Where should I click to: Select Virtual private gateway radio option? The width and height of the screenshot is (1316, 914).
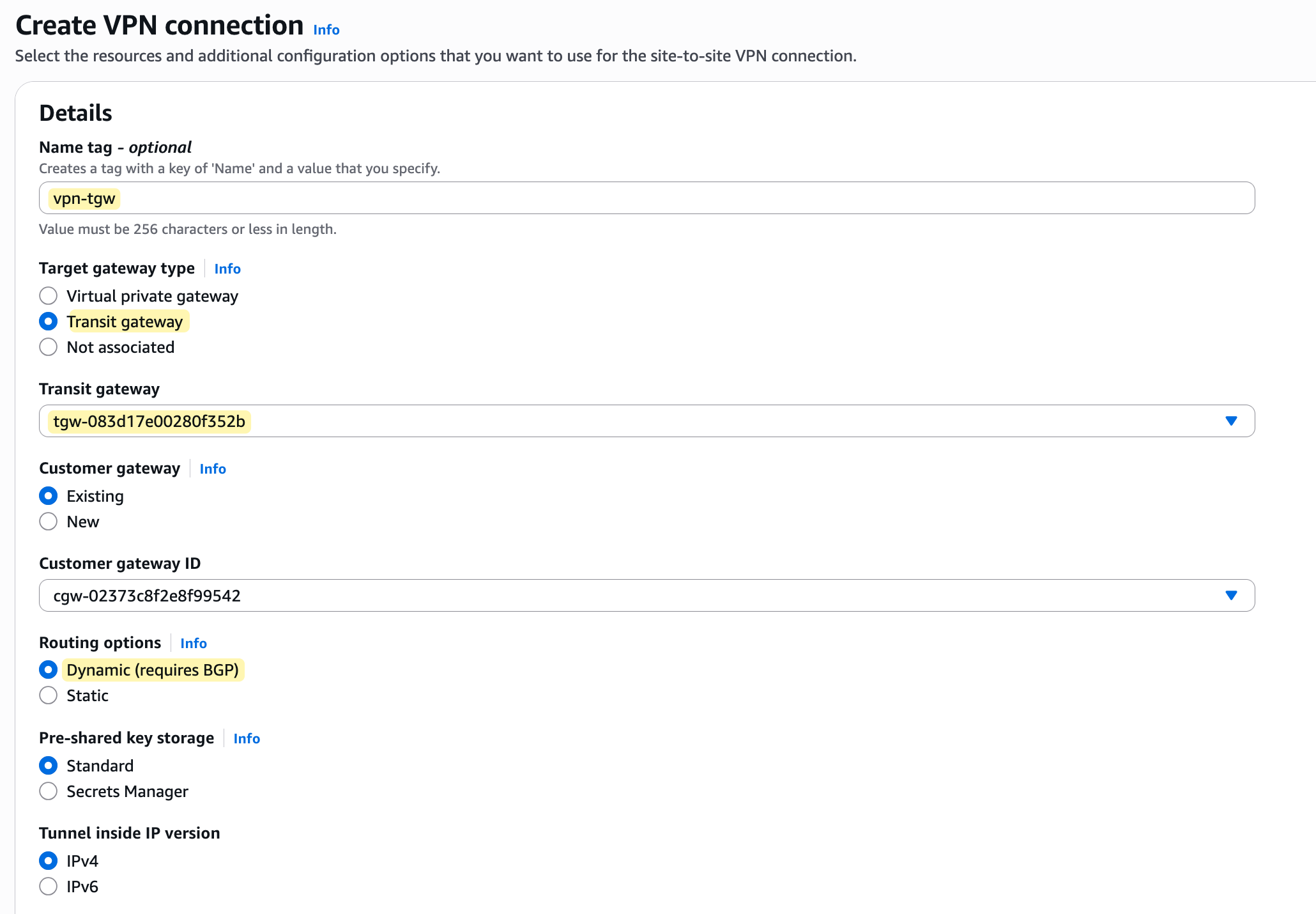click(49, 296)
